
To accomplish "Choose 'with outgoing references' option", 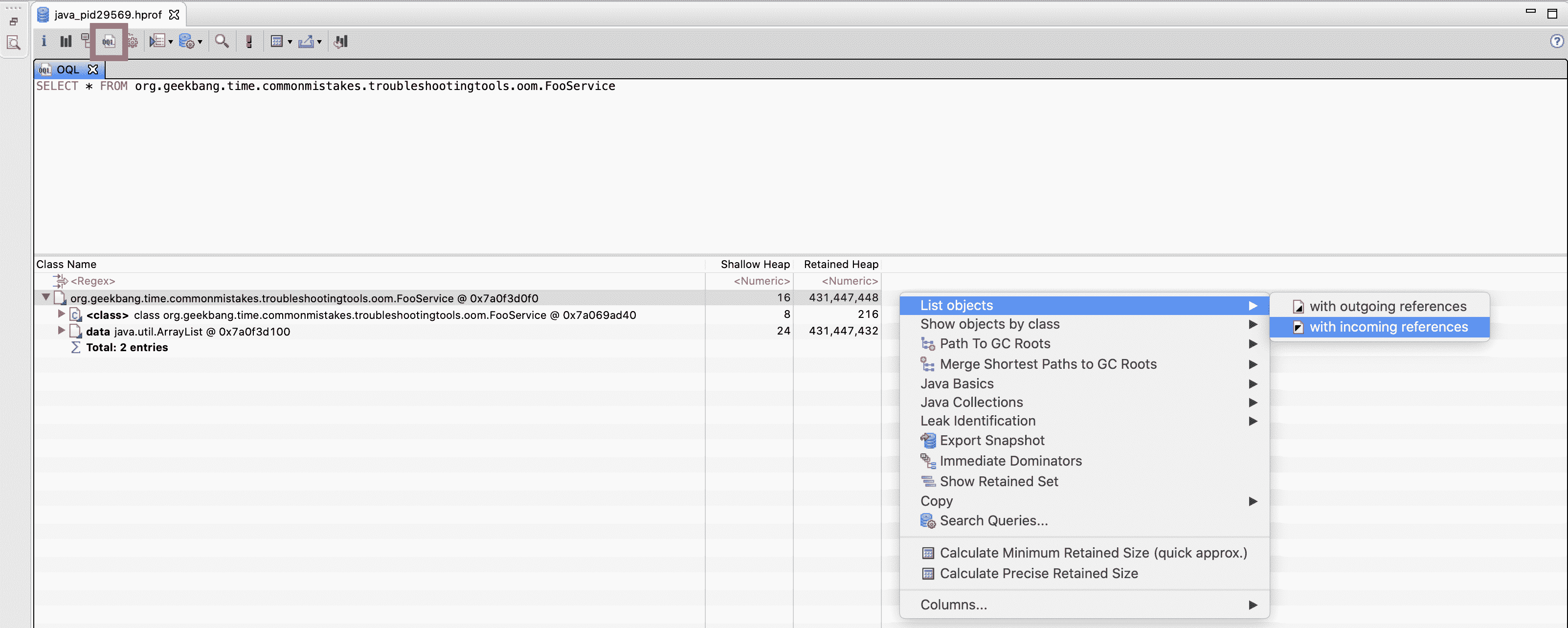I will (1387, 306).
